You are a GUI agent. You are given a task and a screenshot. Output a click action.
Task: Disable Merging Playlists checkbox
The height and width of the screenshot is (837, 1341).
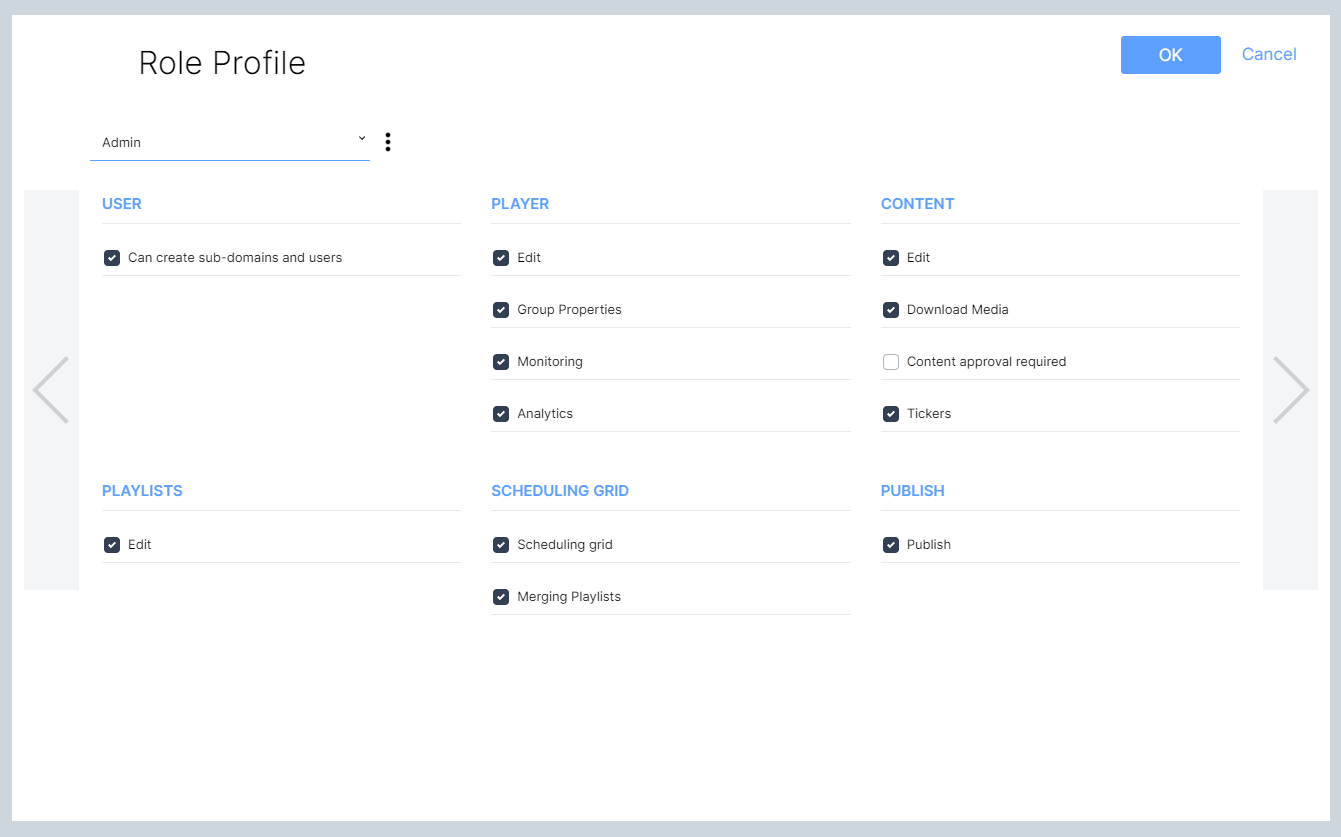coord(501,597)
